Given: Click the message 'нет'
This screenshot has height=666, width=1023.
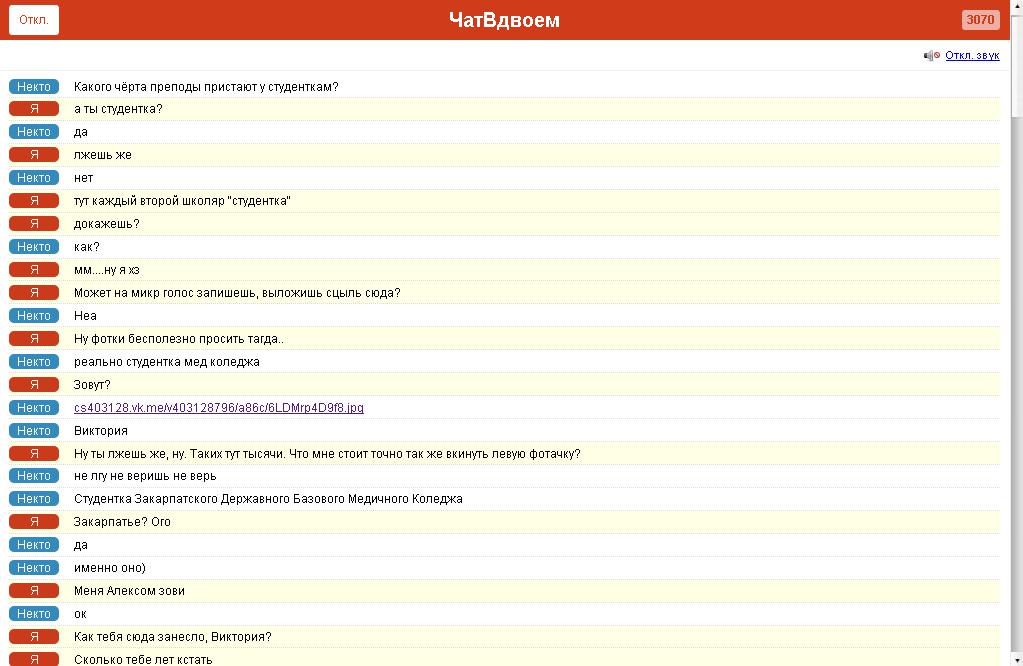Looking at the screenshot, I should [84, 177].
